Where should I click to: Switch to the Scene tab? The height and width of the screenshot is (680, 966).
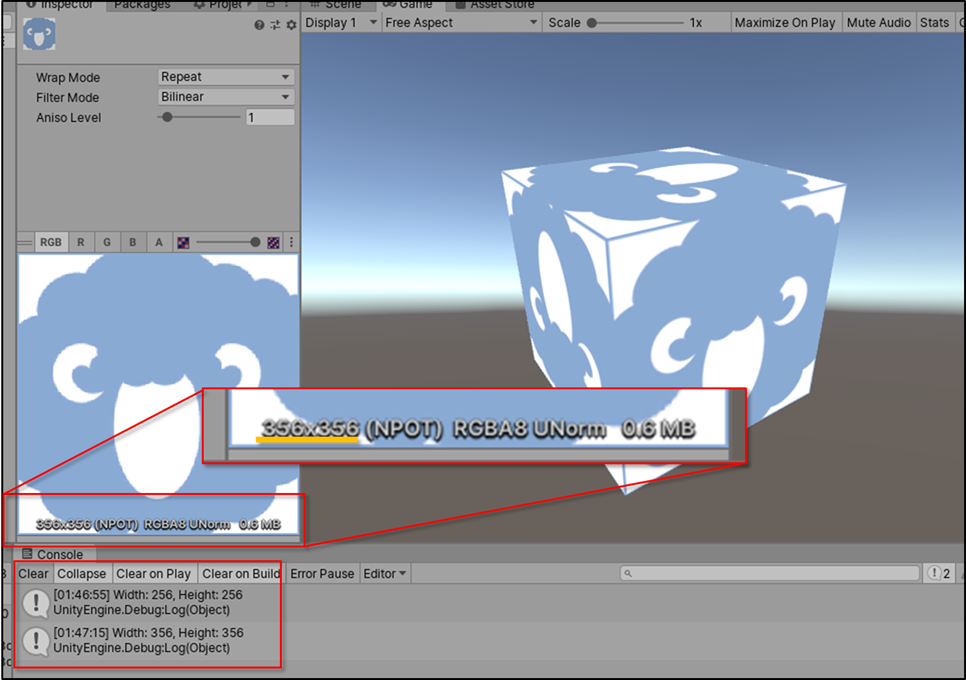click(338, 4)
